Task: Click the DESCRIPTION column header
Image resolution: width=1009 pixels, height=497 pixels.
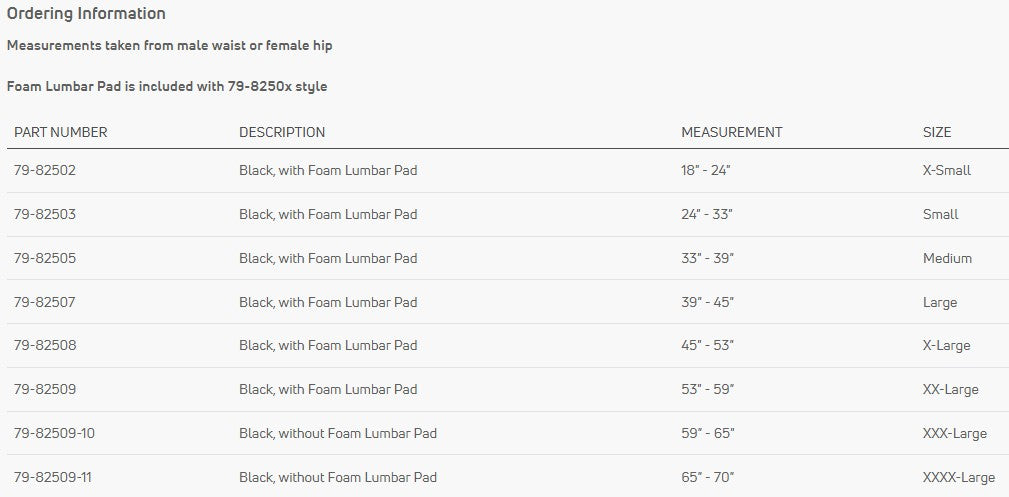Action: (x=282, y=133)
